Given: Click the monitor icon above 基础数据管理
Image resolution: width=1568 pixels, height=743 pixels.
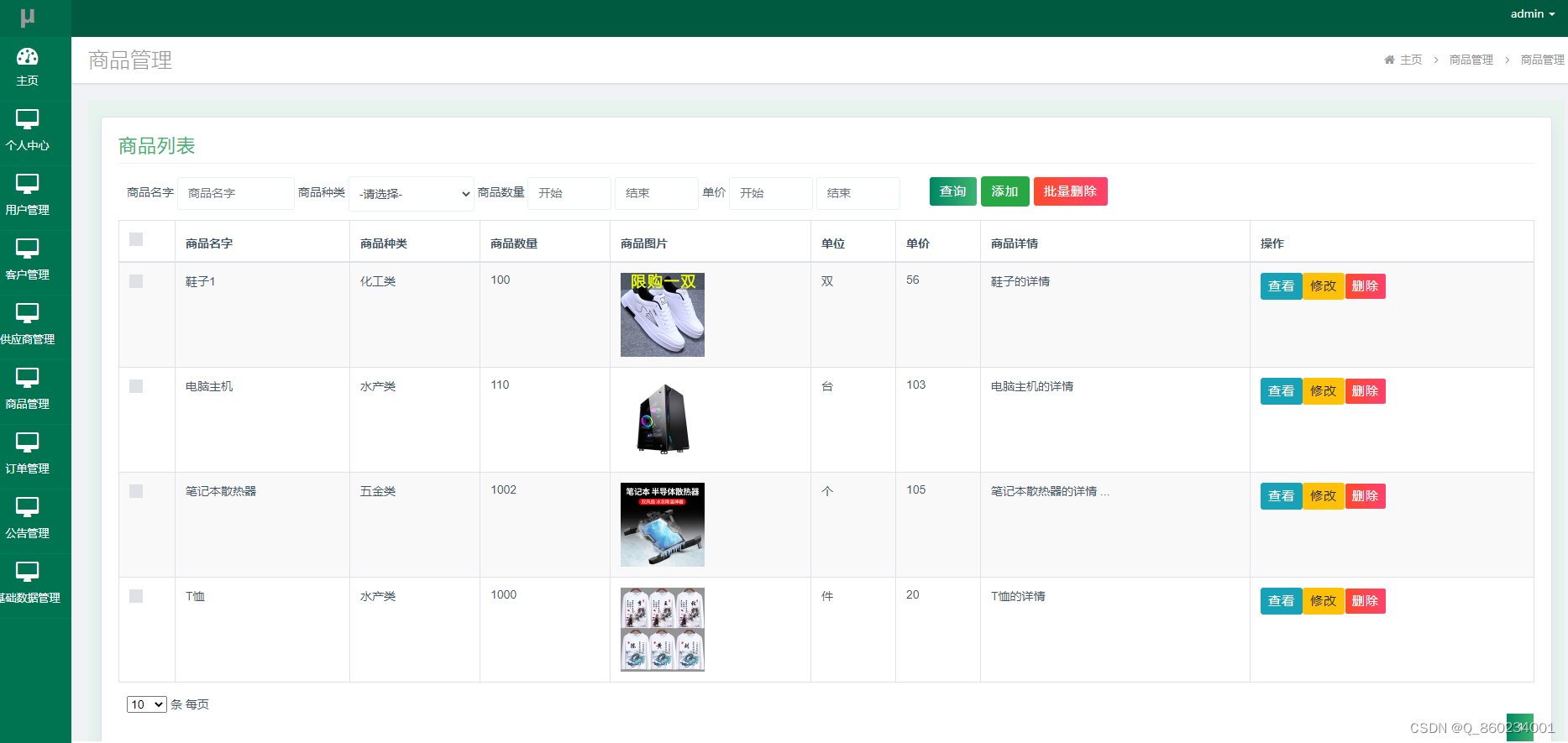Looking at the screenshot, I should [28, 572].
